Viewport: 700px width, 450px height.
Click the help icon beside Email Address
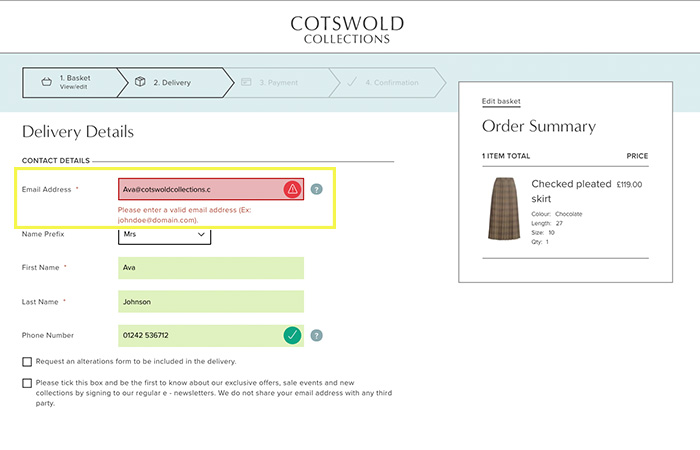317,189
